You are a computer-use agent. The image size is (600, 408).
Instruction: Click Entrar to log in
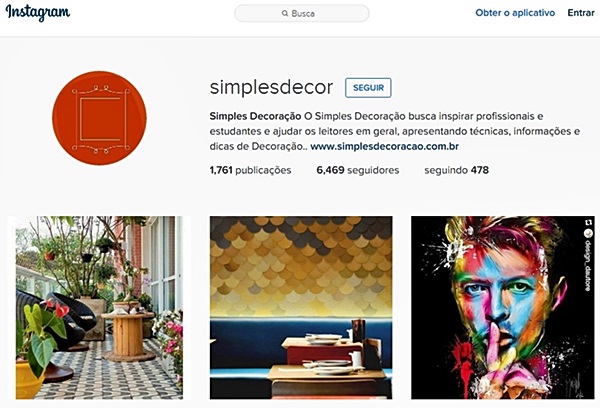pos(581,13)
